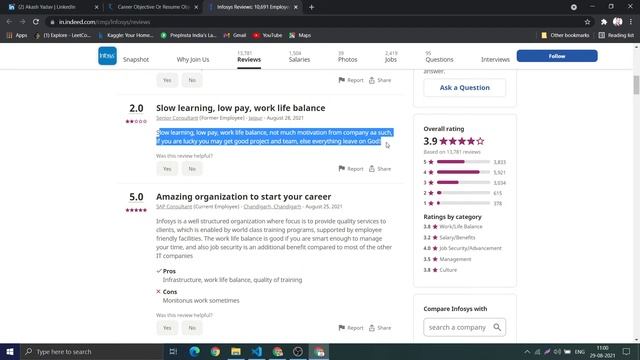Open the Photos tab

tap(347, 57)
